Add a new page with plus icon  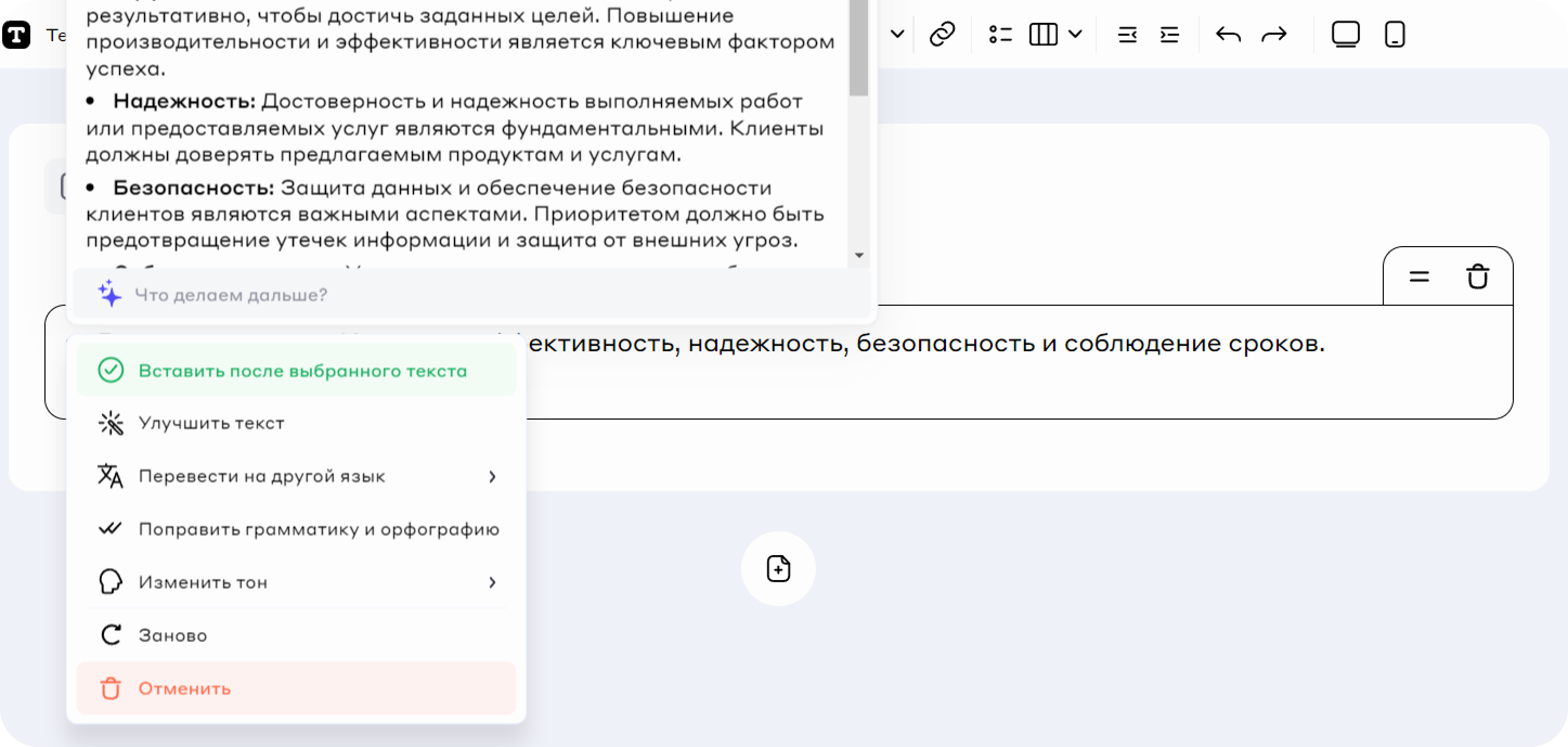point(778,569)
